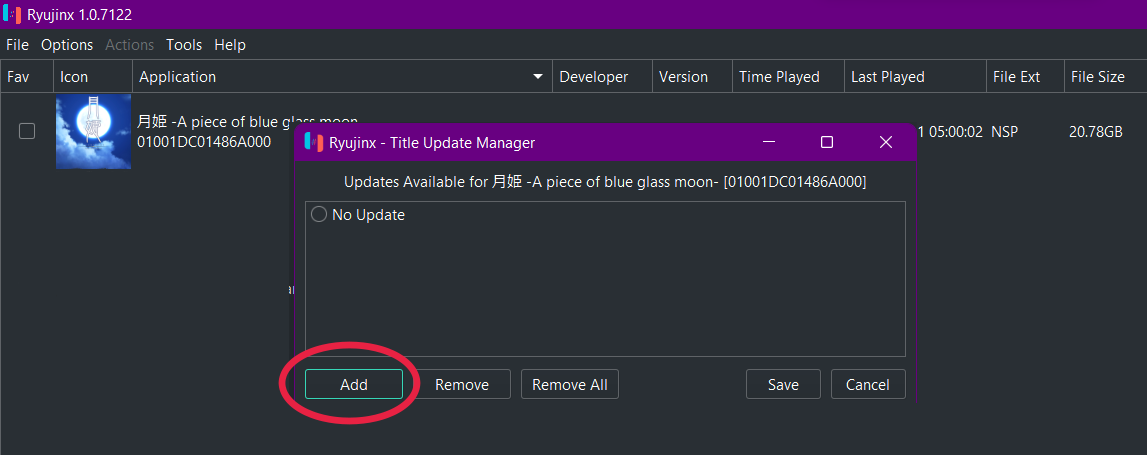Open the File menu
This screenshot has height=455, width=1147.
[18, 45]
